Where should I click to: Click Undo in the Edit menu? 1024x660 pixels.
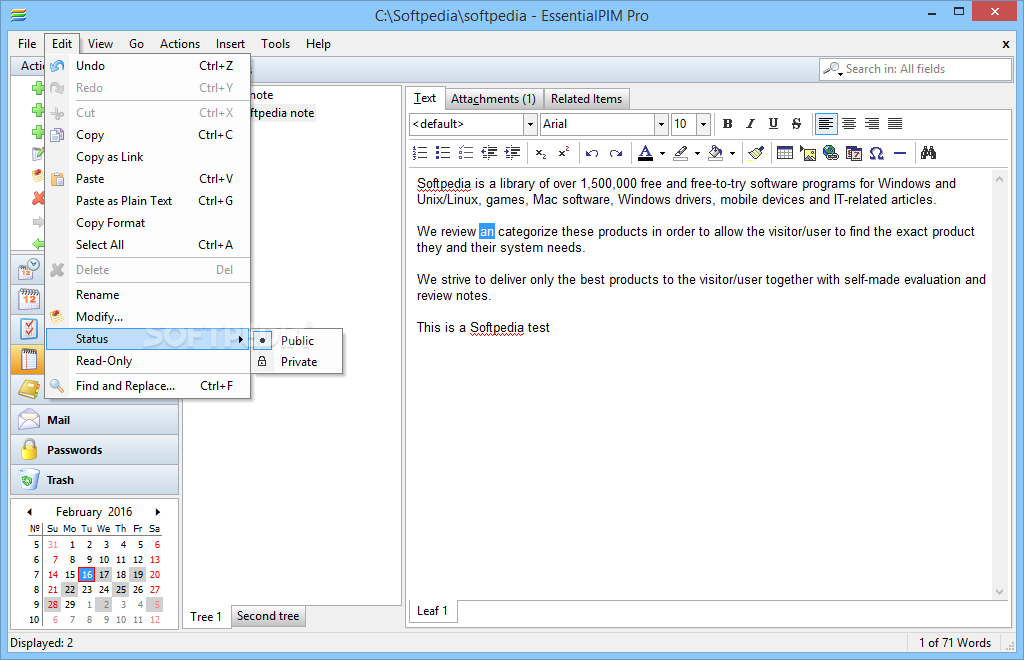pos(148,65)
